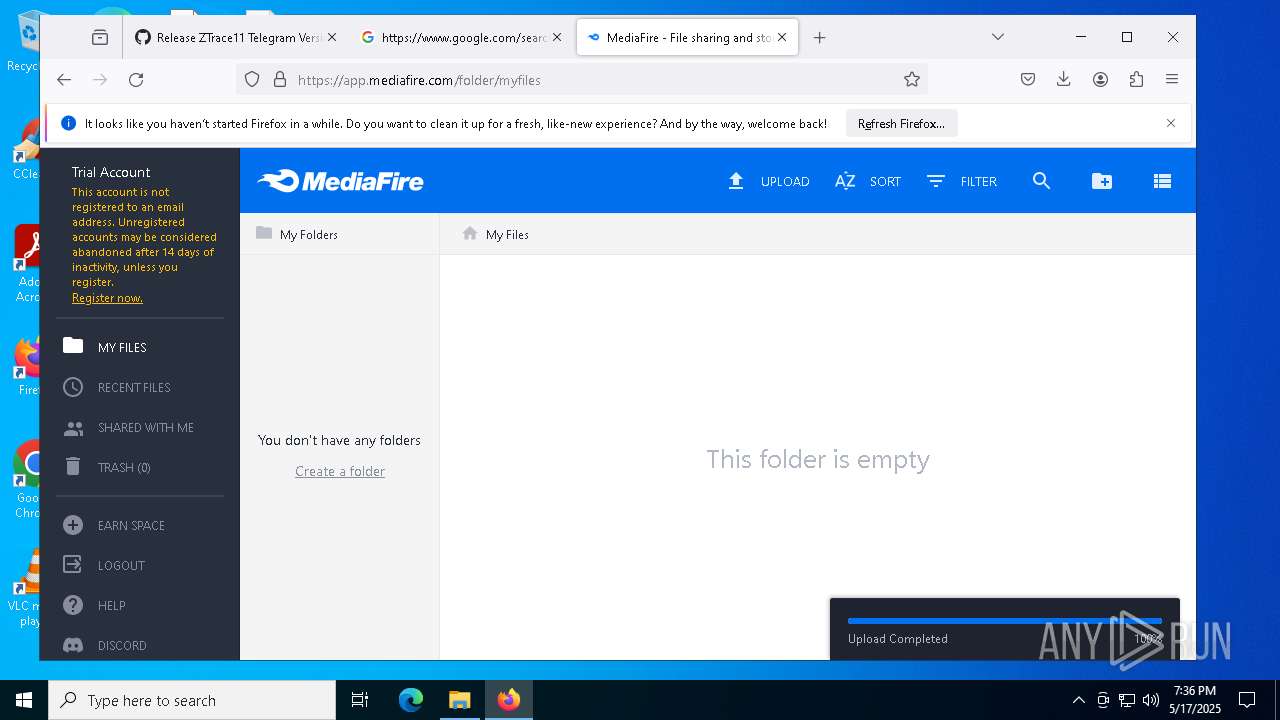Image resolution: width=1280 pixels, height=720 pixels.
Task: Open the Firefox Downloads panel
Action: tap(1064, 80)
